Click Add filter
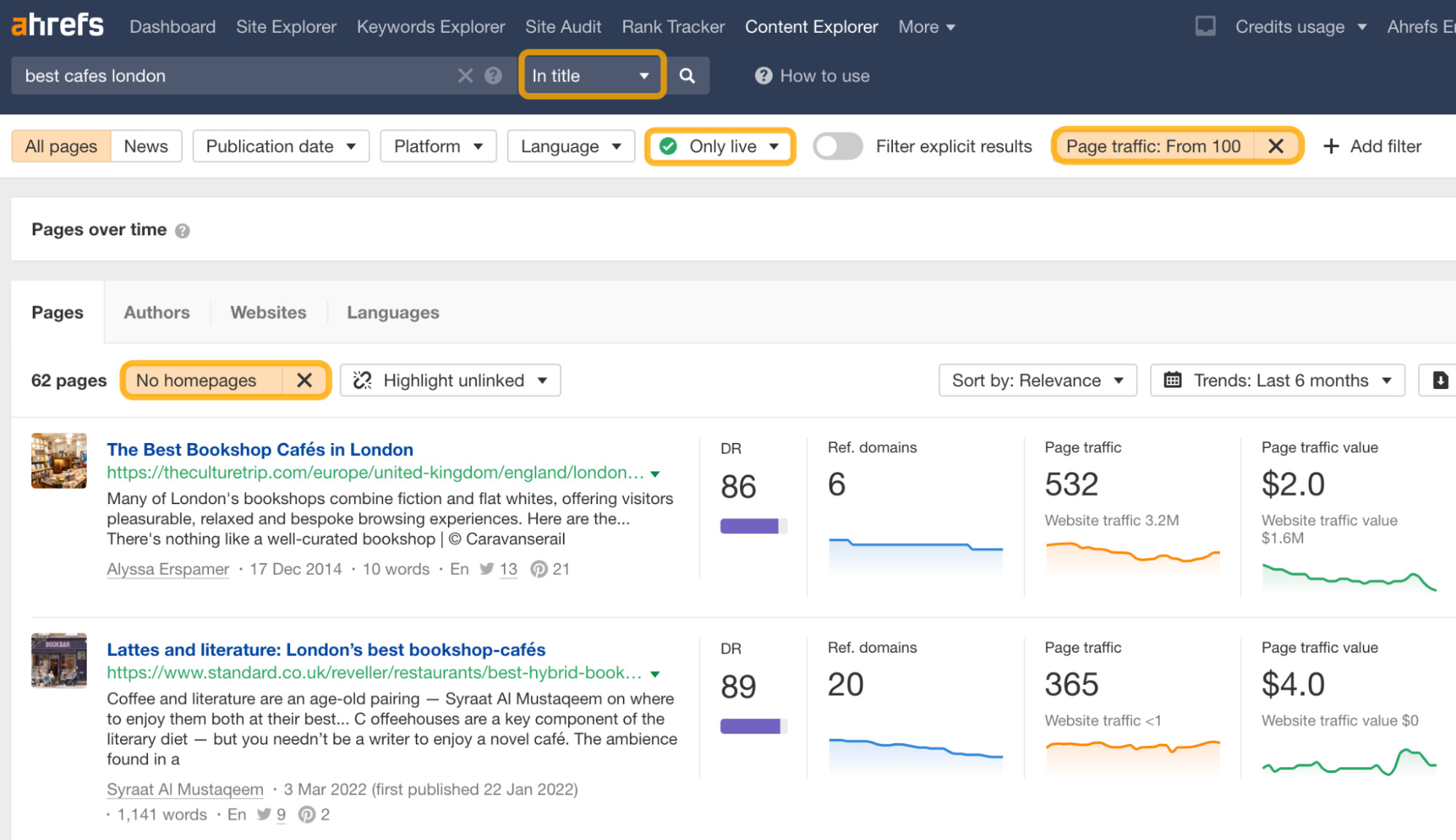This screenshot has width=1456, height=840. (1372, 146)
